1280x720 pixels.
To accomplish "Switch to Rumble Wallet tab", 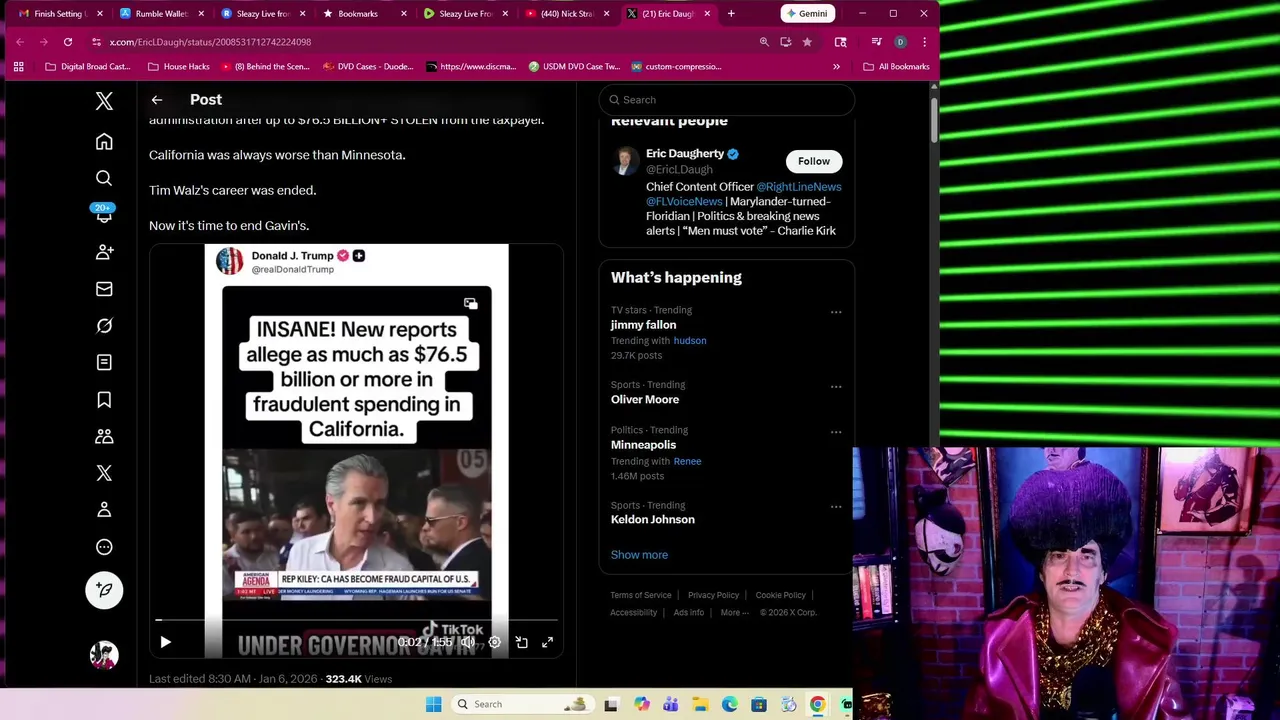I will tap(161, 14).
